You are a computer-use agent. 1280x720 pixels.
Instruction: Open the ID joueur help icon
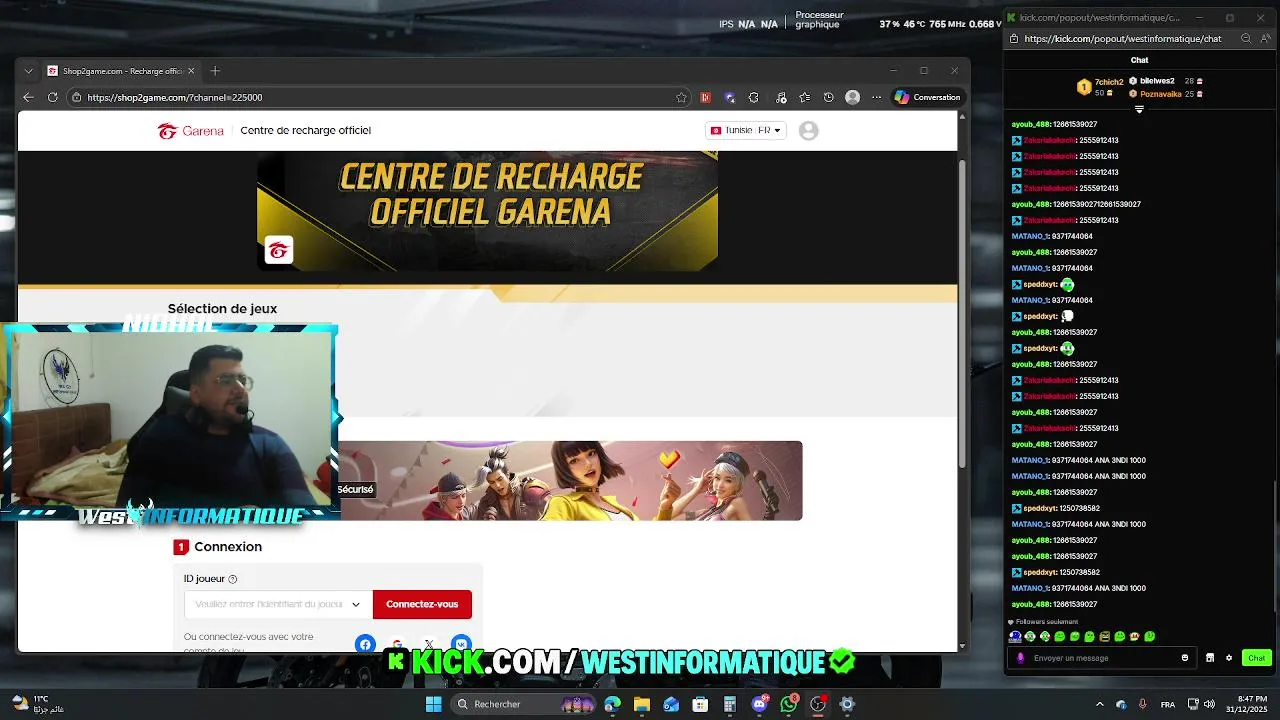(x=233, y=579)
